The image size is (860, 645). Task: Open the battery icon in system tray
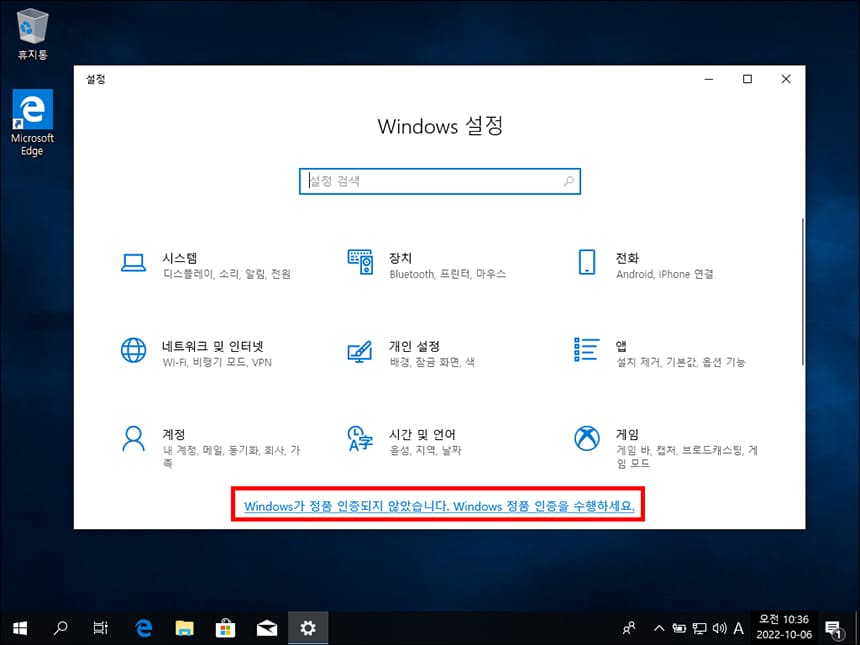tap(680, 628)
